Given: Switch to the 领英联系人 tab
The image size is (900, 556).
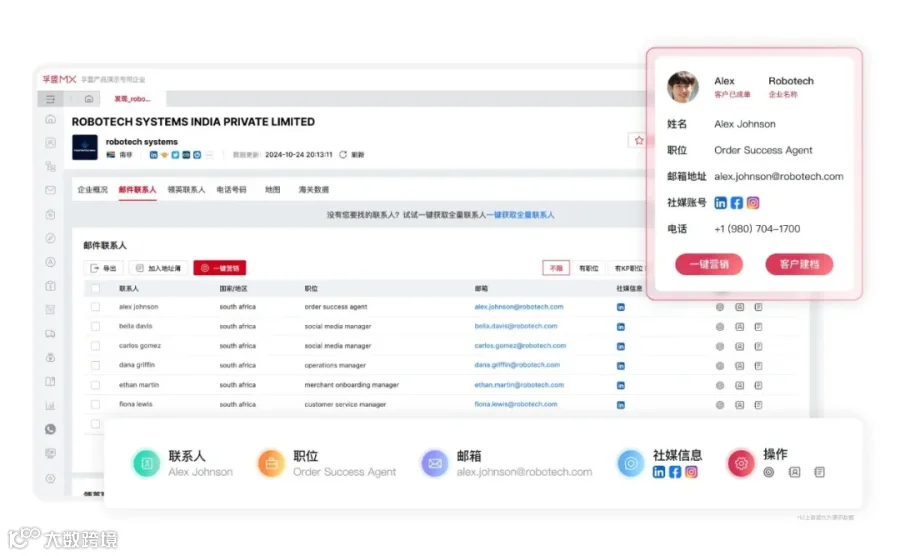Looking at the screenshot, I should point(186,190).
